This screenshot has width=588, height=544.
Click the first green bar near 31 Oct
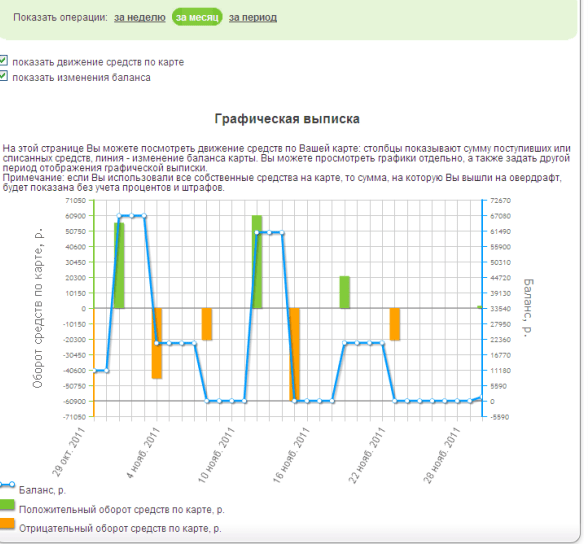point(119,265)
